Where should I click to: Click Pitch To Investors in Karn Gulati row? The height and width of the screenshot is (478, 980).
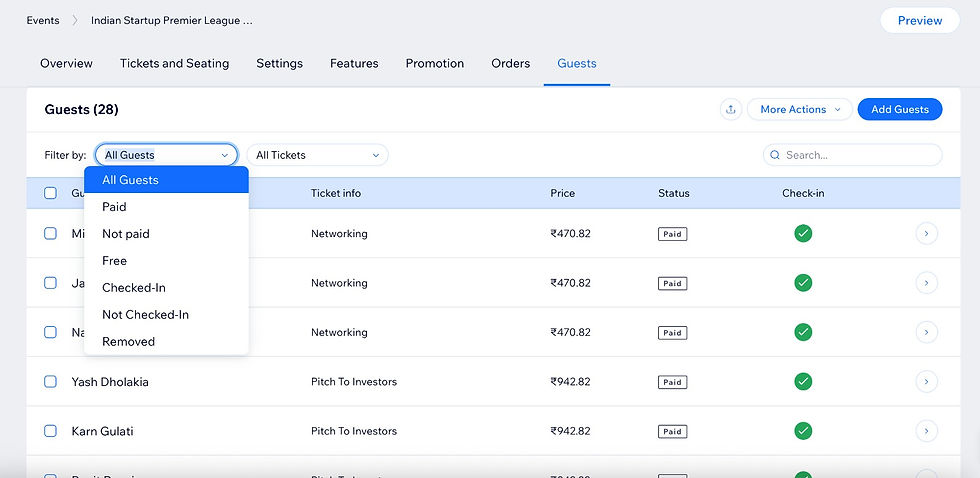[x=354, y=431]
